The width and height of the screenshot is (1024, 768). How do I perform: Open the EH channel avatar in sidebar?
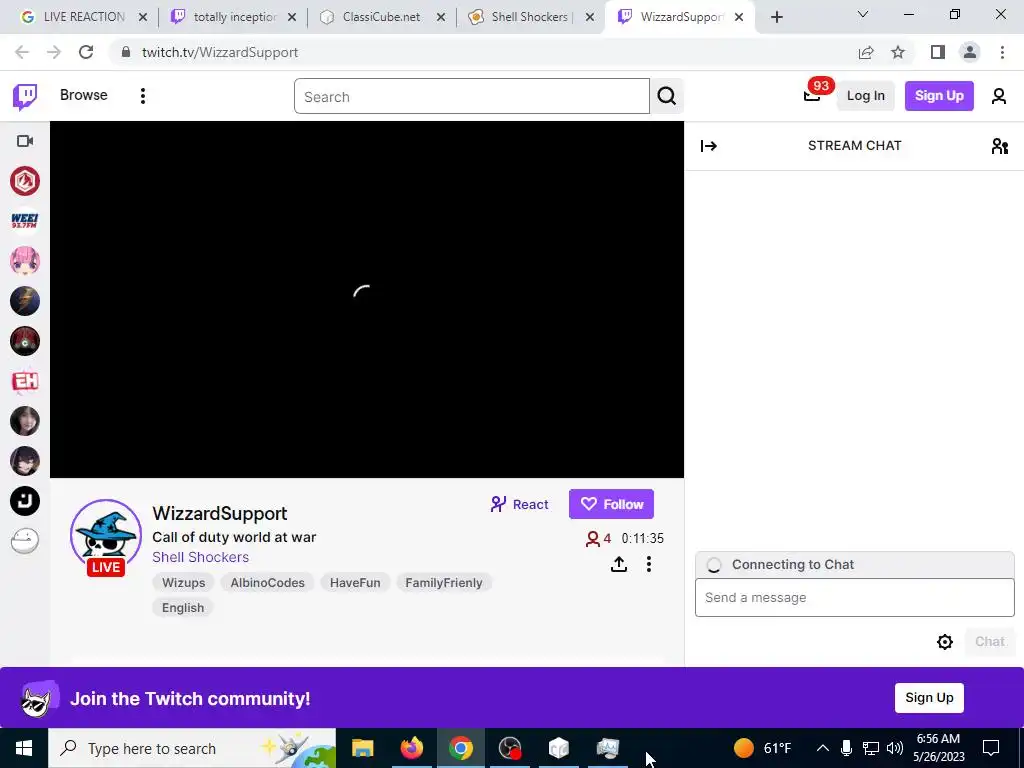point(25,381)
